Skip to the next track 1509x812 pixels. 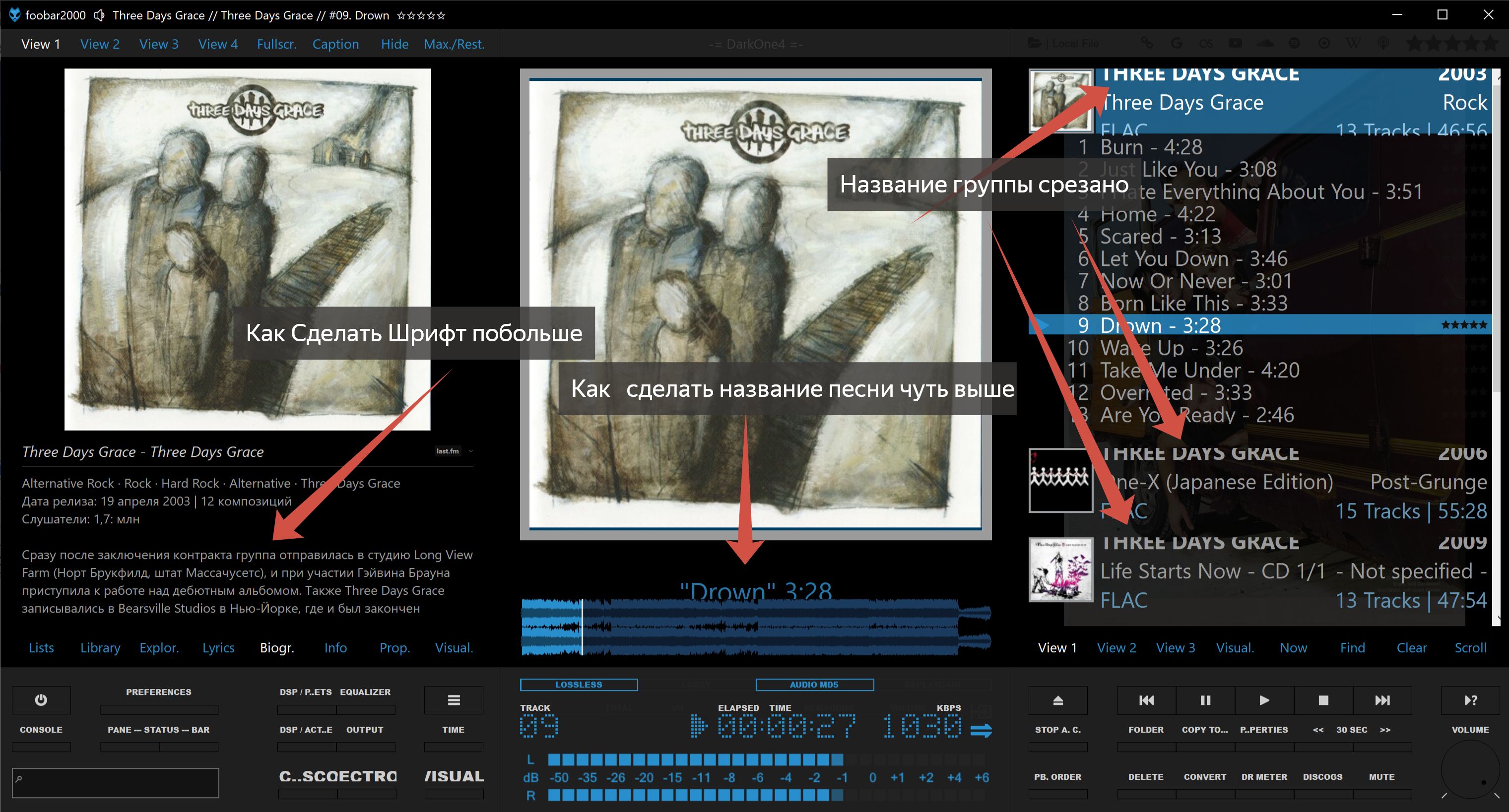click(x=1382, y=700)
